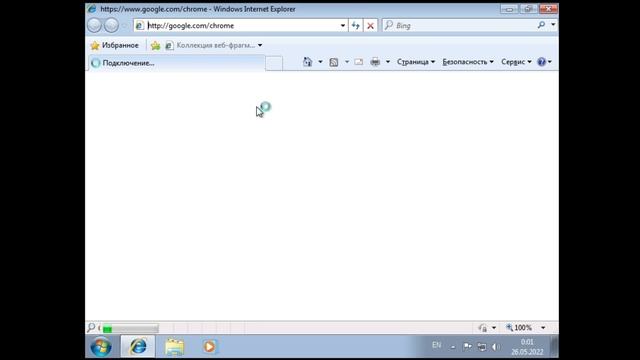Click the address bar URL field
The image size is (640, 360).
pyautogui.click(x=242, y=26)
